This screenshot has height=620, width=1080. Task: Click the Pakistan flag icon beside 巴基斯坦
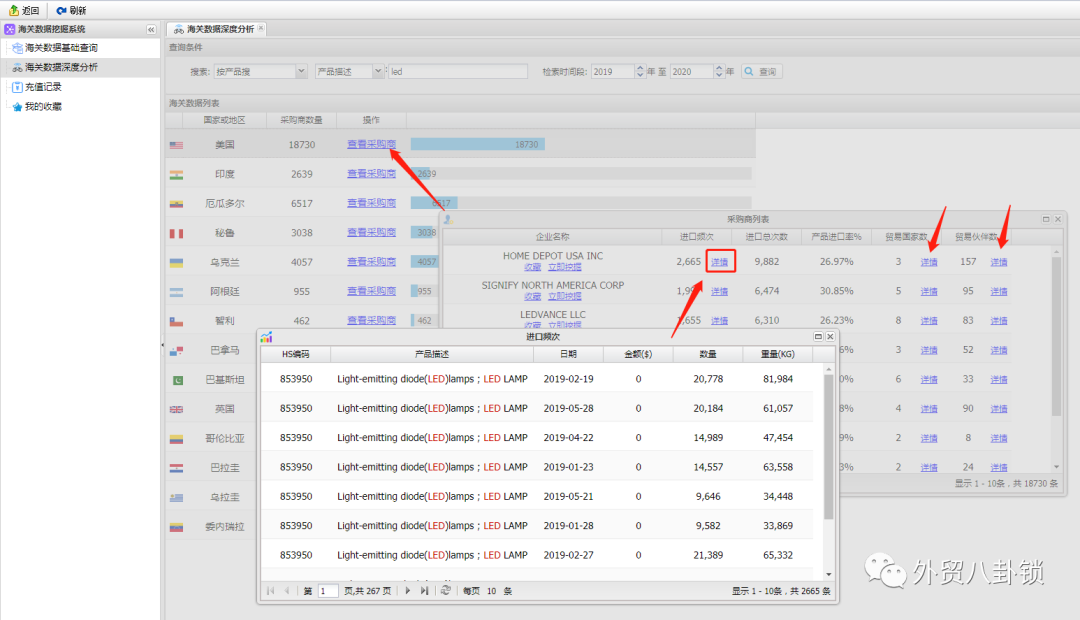[x=176, y=380]
